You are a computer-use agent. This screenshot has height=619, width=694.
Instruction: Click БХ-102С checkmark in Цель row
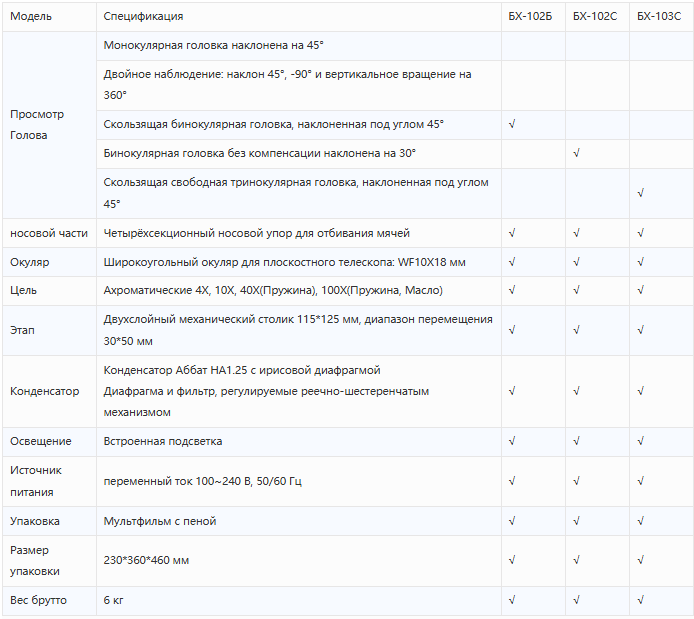coord(576,290)
